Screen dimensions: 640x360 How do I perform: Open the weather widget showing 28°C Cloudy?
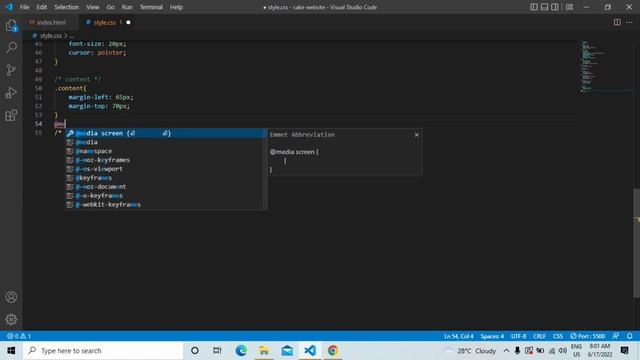pyautogui.click(x=470, y=351)
